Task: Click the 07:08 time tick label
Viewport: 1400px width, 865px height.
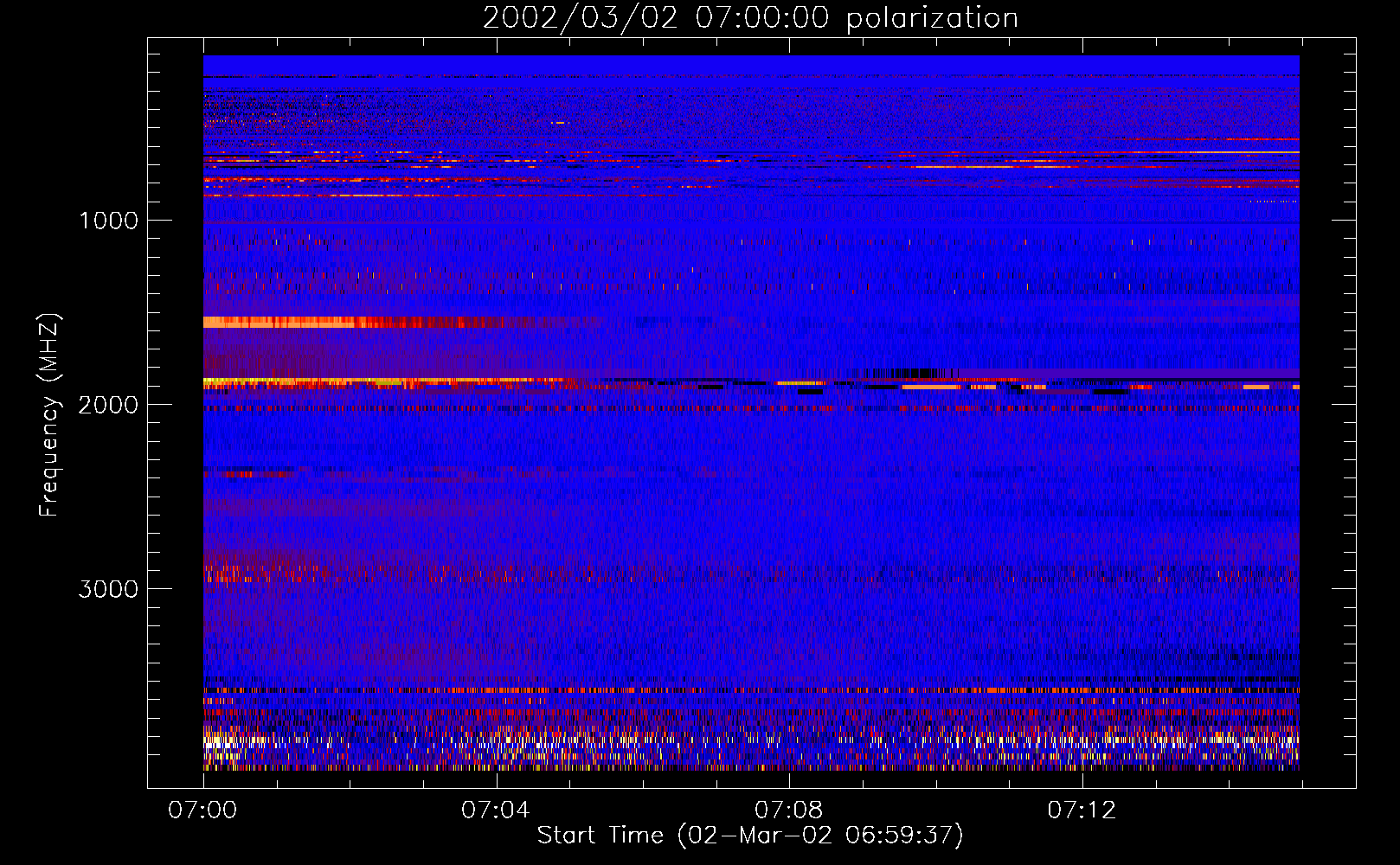Action: [789, 811]
